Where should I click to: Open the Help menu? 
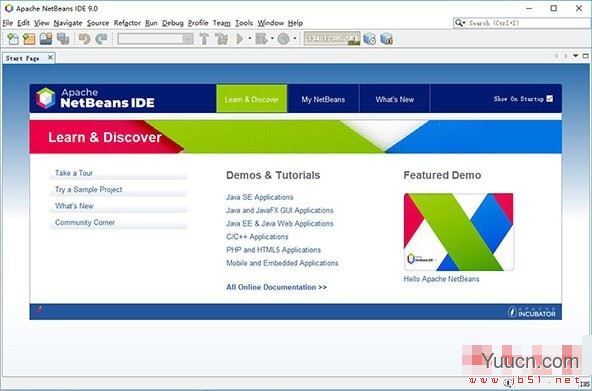click(295, 23)
